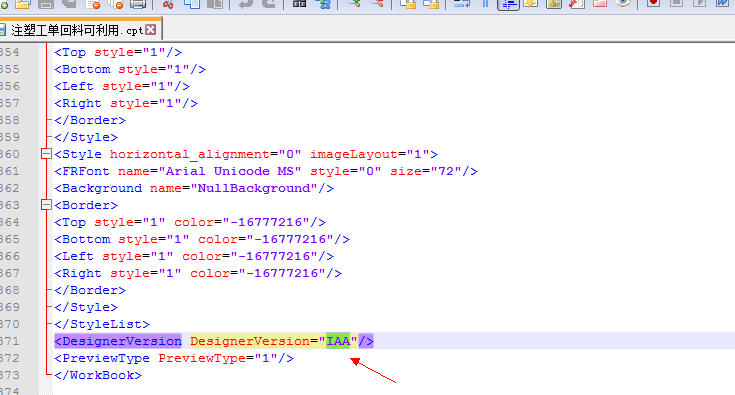Screen dimensions: 735x395
Task: Toggle the active indent guide button
Action: point(509,4)
